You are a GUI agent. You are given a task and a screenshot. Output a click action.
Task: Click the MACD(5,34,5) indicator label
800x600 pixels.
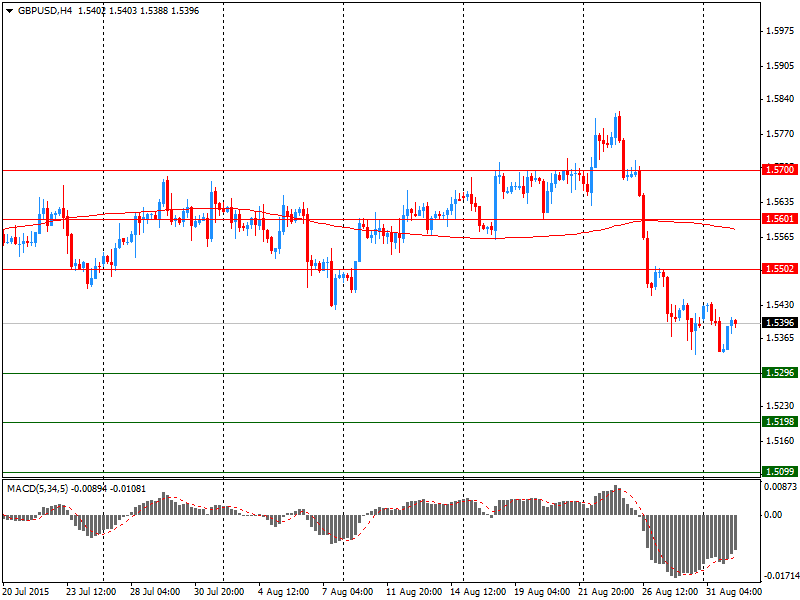(37, 489)
